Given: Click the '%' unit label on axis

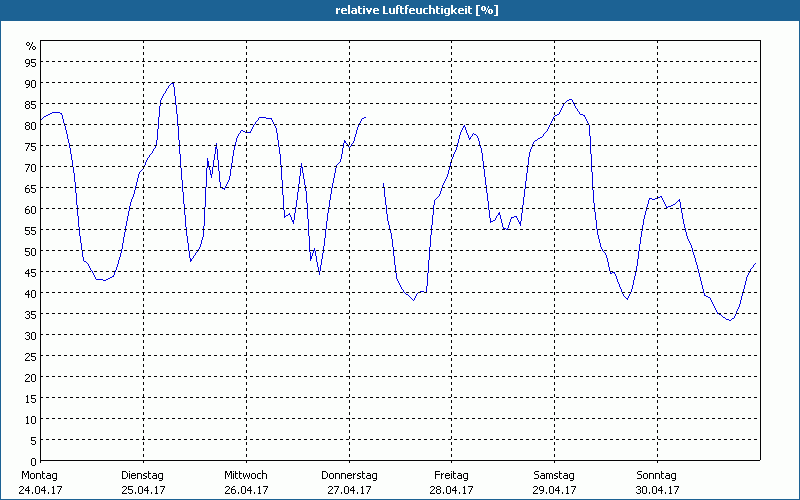Looking at the screenshot, I should 31,46.
